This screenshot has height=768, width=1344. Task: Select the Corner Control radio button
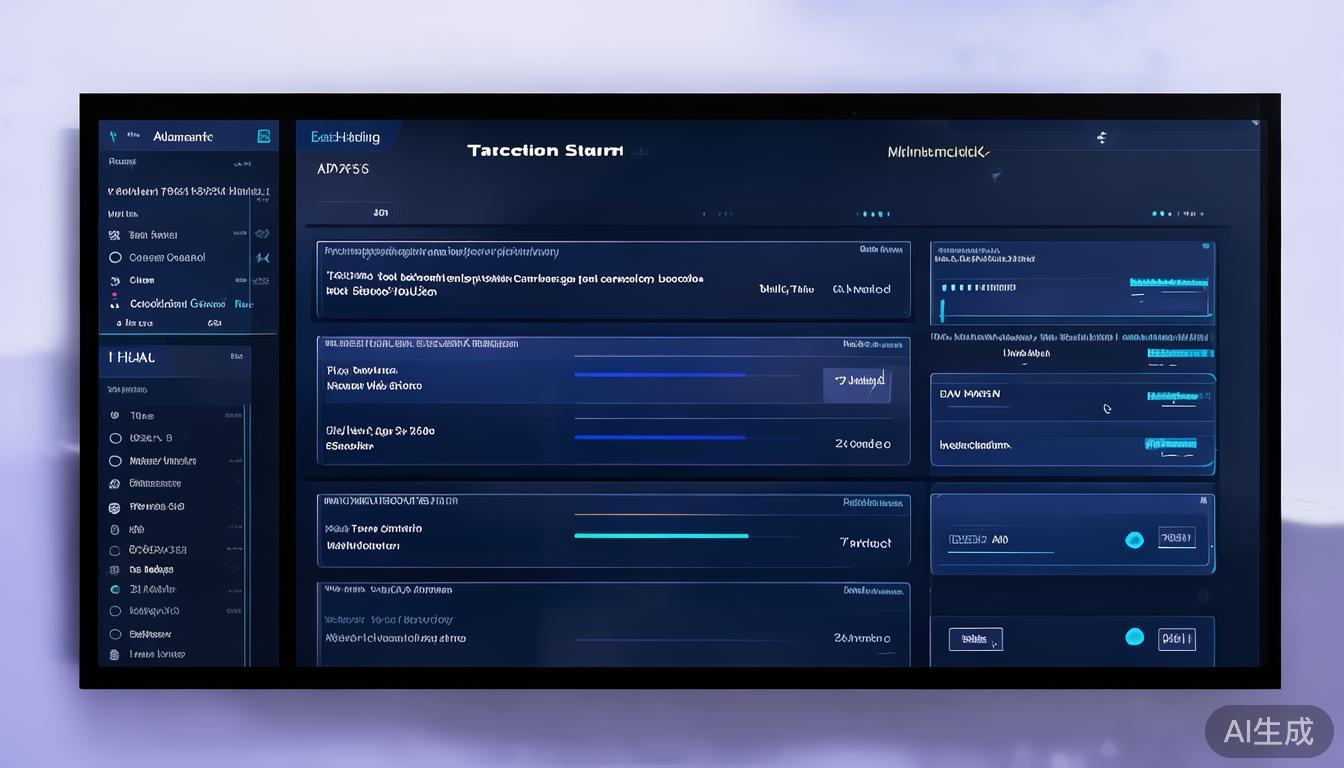(116, 256)
